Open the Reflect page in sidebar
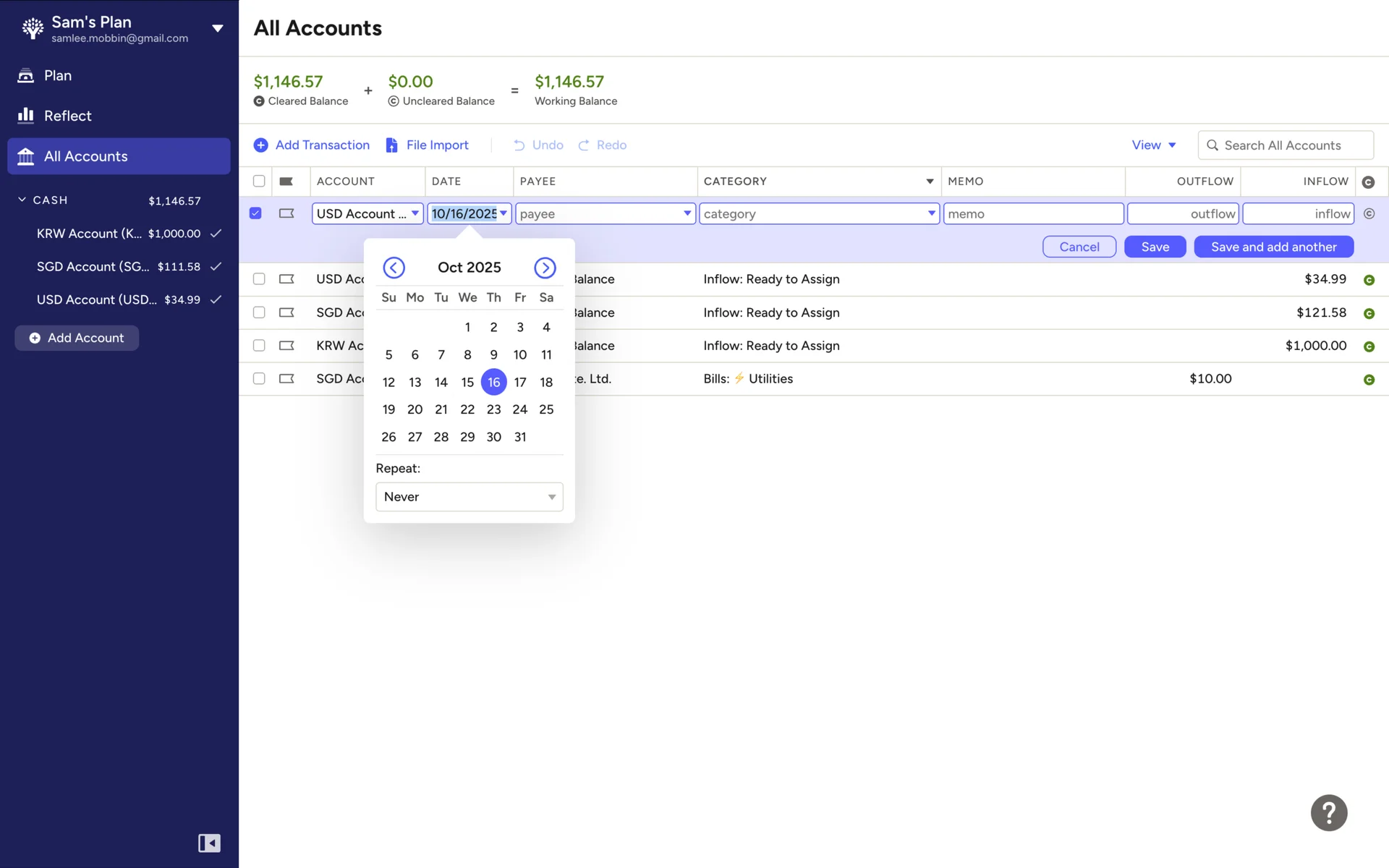The height and width of the screenshot is (868, 1389). [67, 116]
